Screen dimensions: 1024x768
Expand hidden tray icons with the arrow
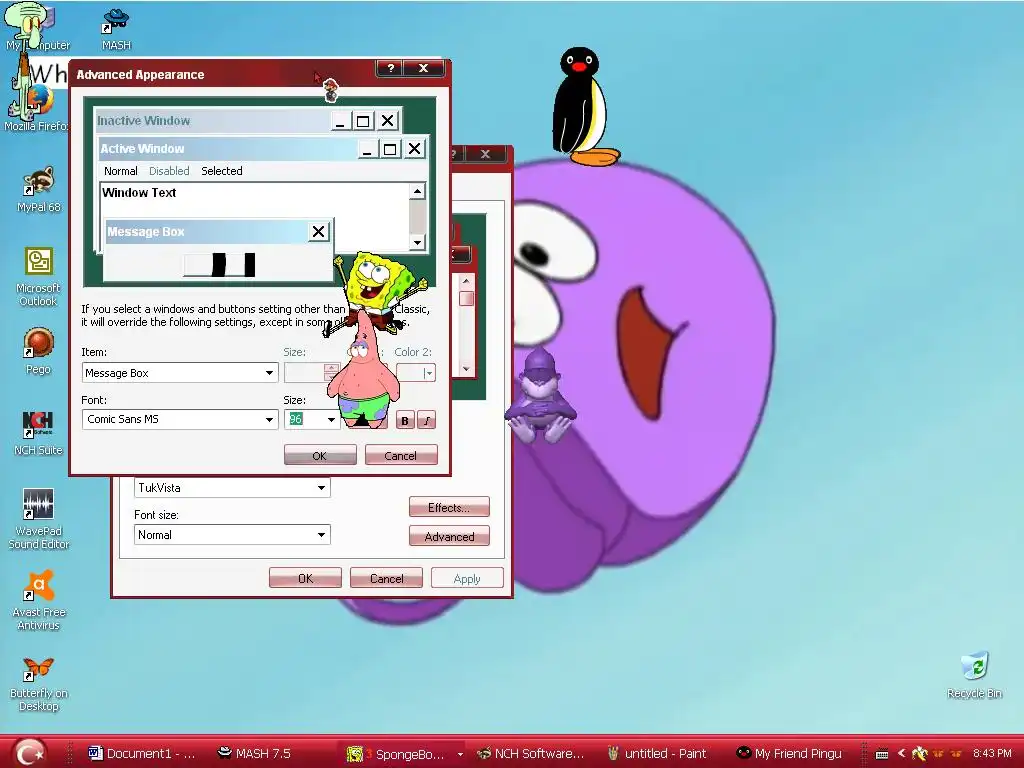(902, 753)
